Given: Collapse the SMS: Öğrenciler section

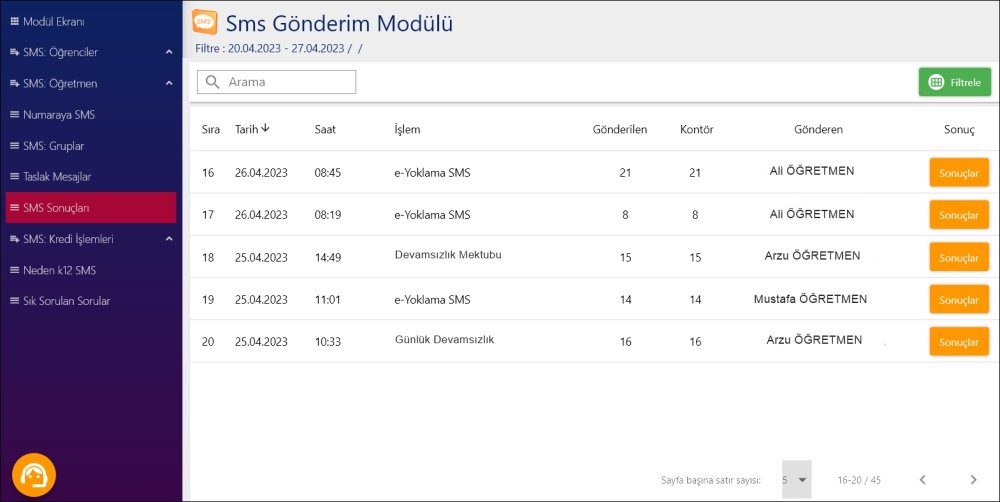Looking at the screenshot, I should point(169,52).
